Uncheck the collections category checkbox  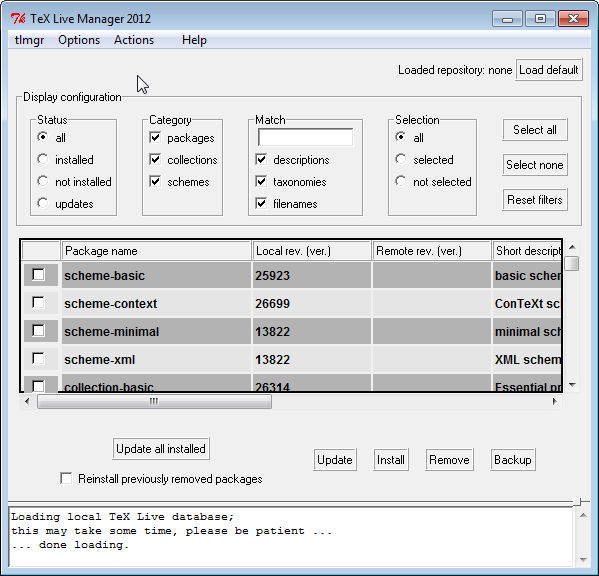(155, 159)
